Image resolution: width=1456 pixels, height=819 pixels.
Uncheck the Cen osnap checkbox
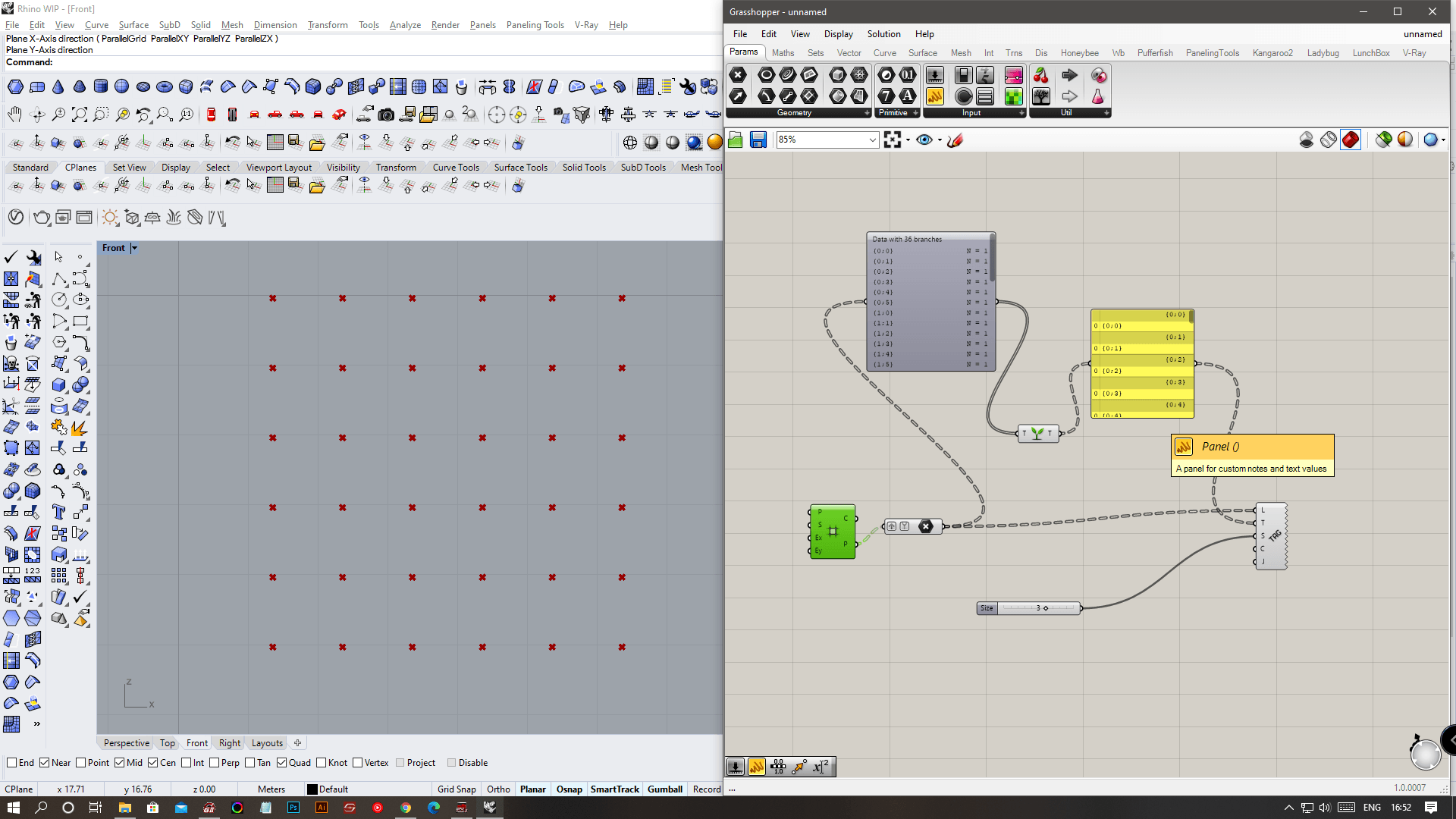(x=153, y=763)
